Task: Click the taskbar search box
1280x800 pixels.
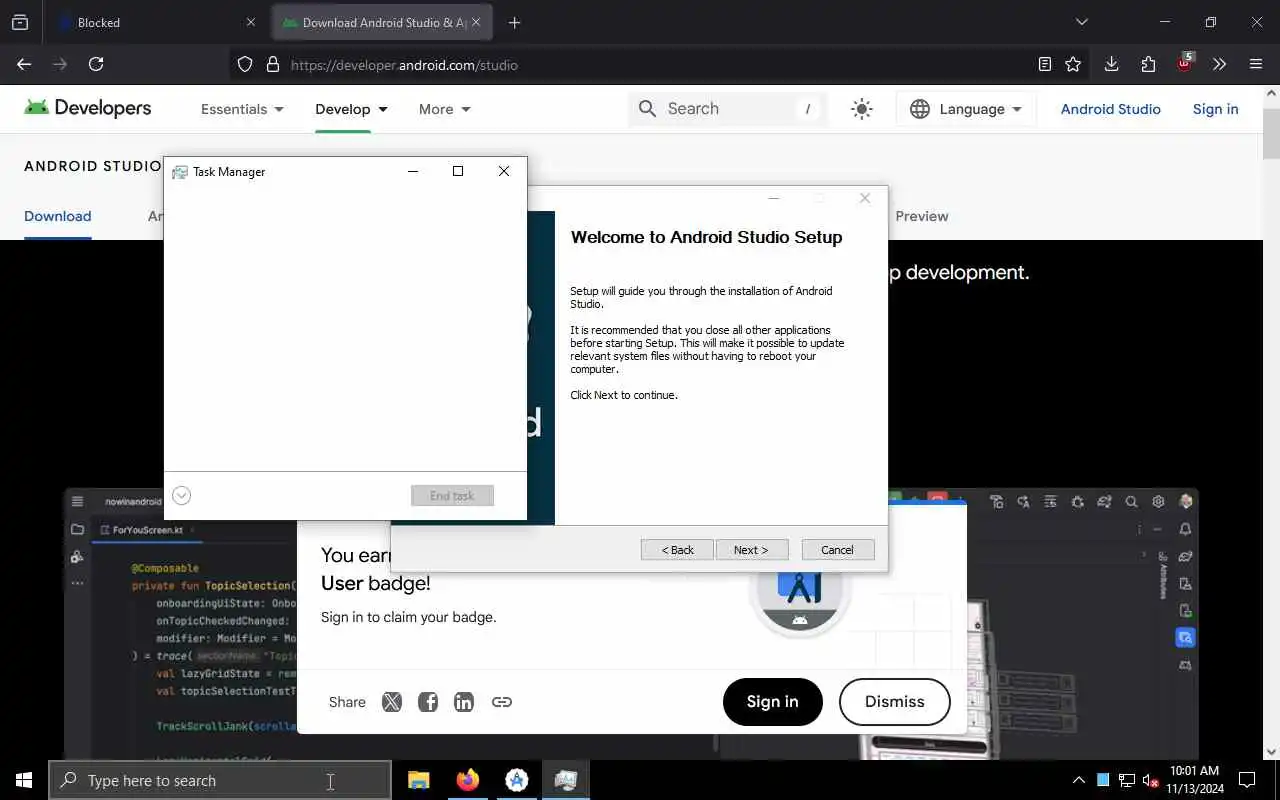Action: tap(220, 781)
